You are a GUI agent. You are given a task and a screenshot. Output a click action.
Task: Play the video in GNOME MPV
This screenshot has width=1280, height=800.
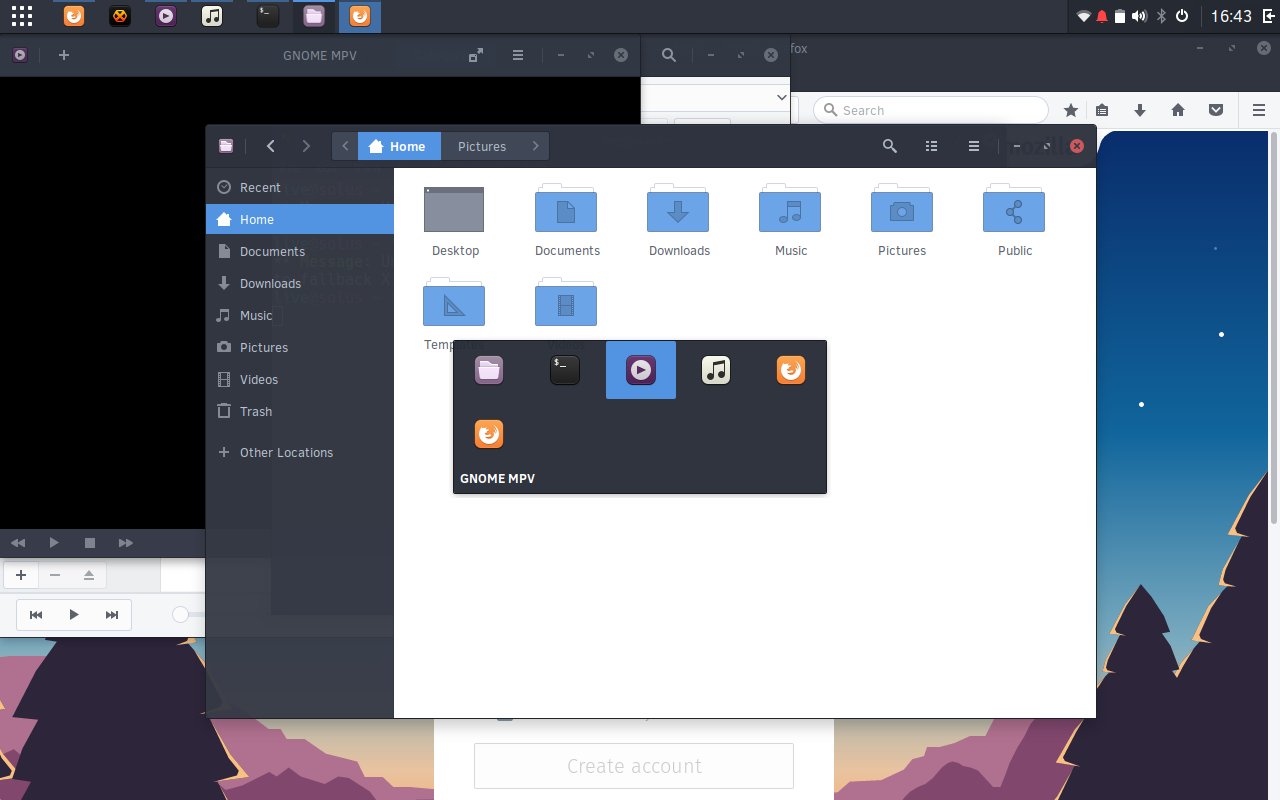54,543
